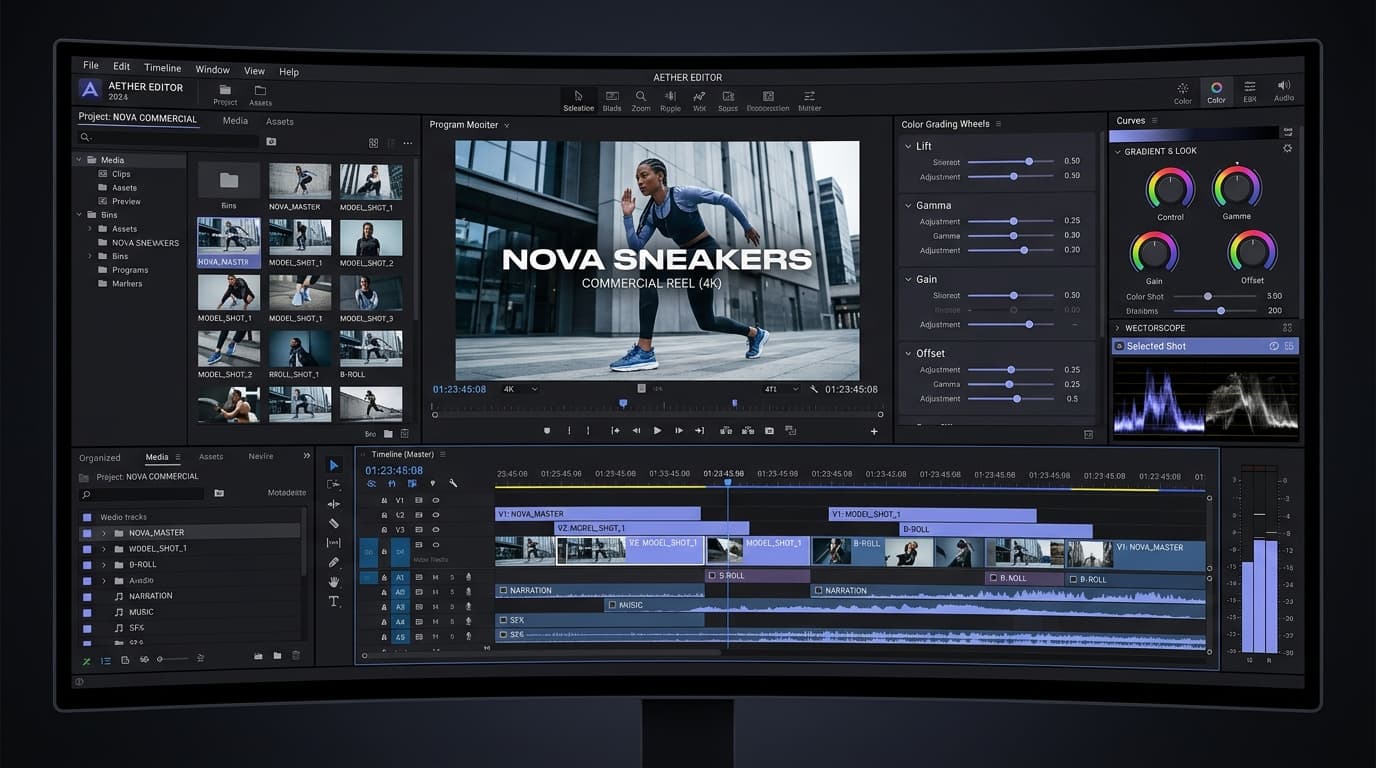Collapse the GRADIENT S LOOK section

pyautogui.click(x=1118, y=151)
